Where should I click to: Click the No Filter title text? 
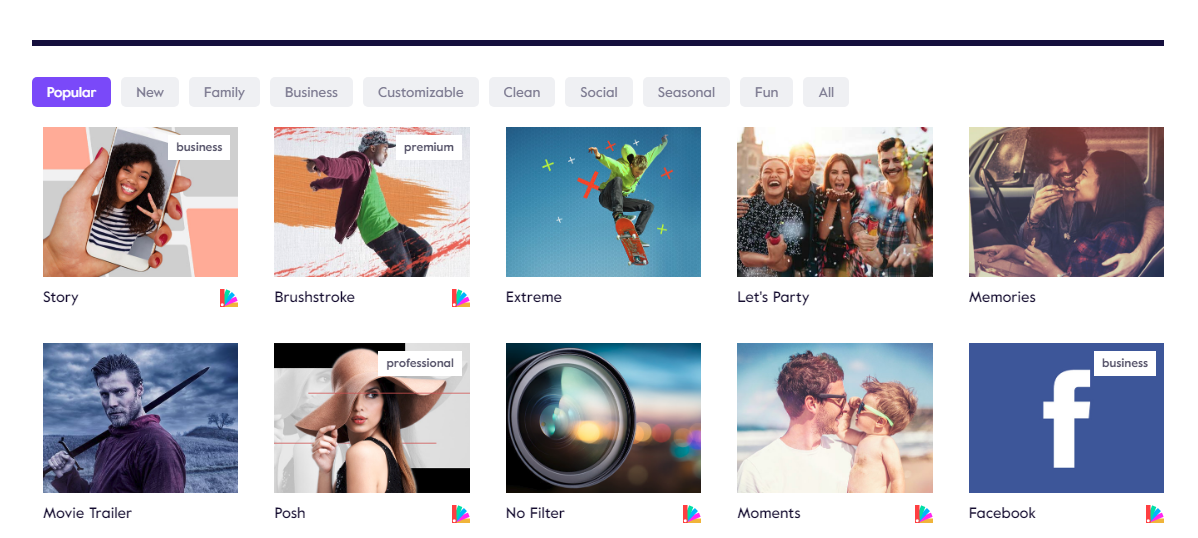click(x=535, y=513)
